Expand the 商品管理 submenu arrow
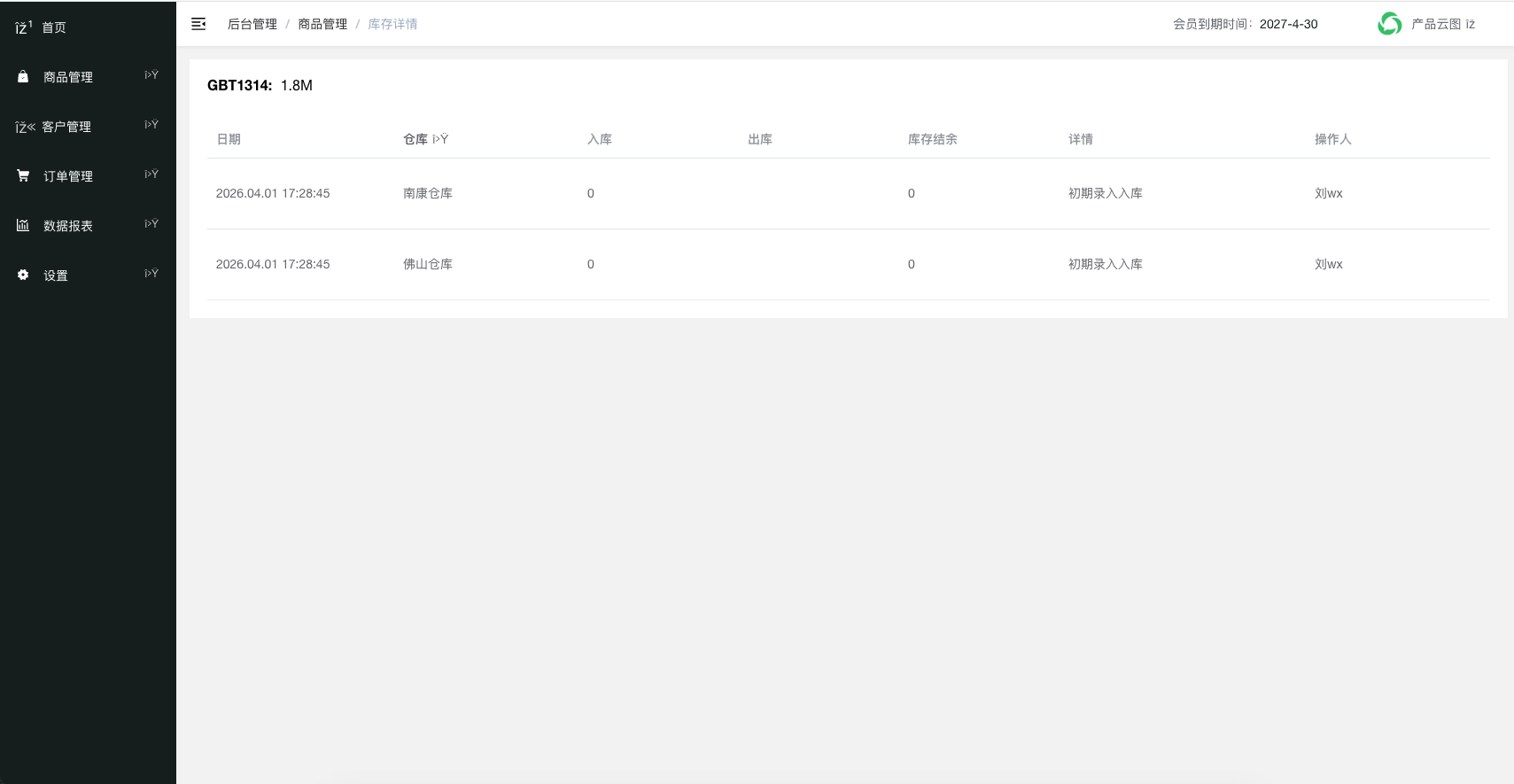This screenshot has height=784, width=1514. (x=151, y=75)
